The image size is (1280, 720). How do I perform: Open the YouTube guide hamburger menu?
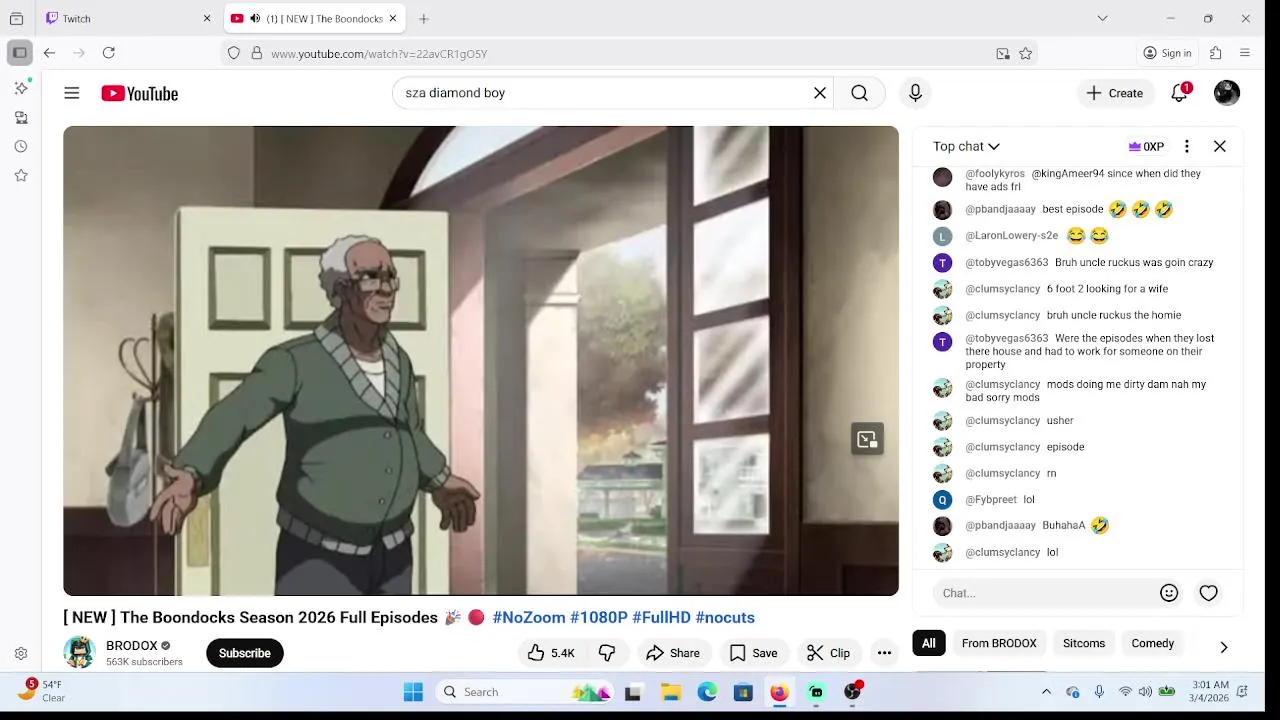pos(72,93)
